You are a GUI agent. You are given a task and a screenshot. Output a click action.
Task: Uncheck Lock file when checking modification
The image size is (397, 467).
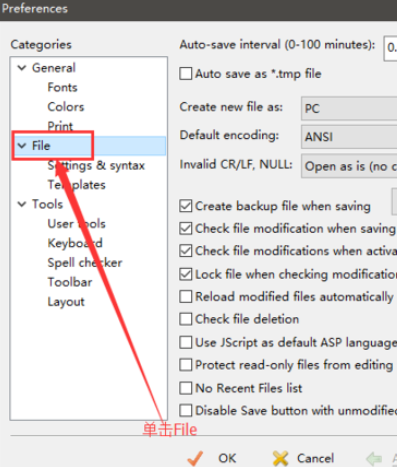coord(186,274)
